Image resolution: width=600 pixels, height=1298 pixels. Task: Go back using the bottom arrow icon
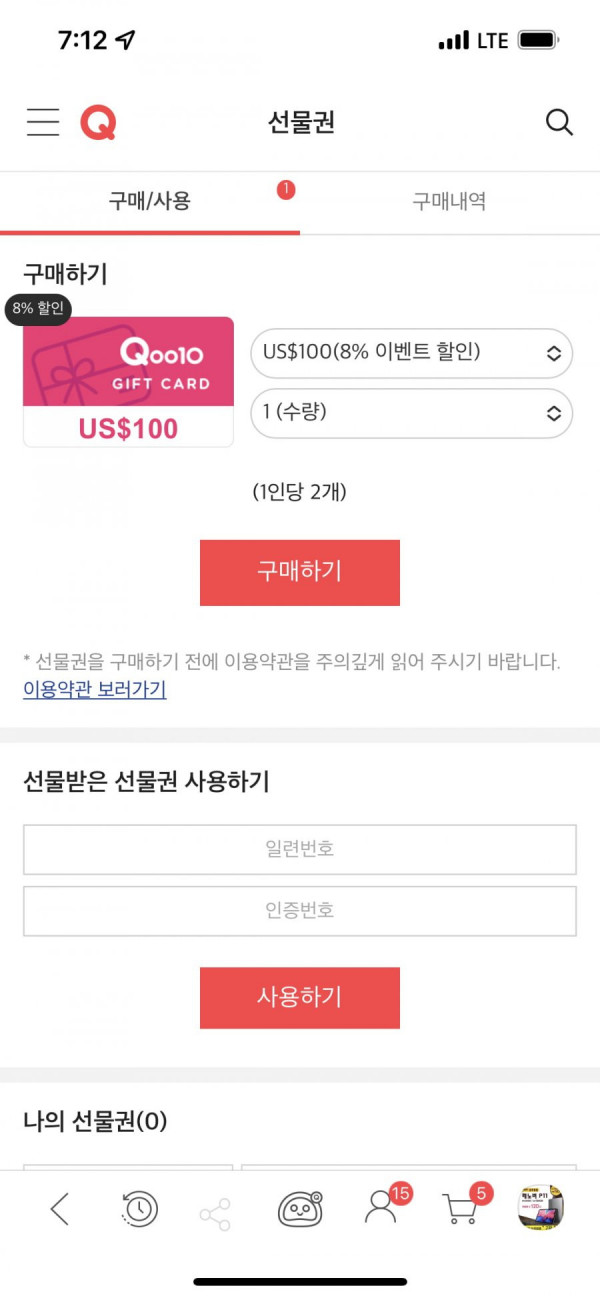pos(60,1209)
